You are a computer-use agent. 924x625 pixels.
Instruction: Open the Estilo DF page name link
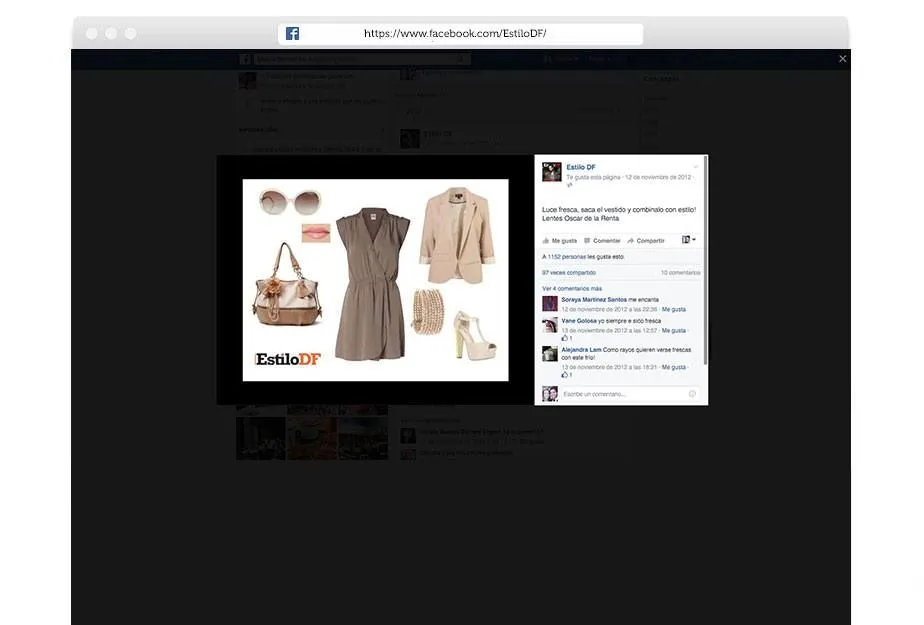click(581, 167)
